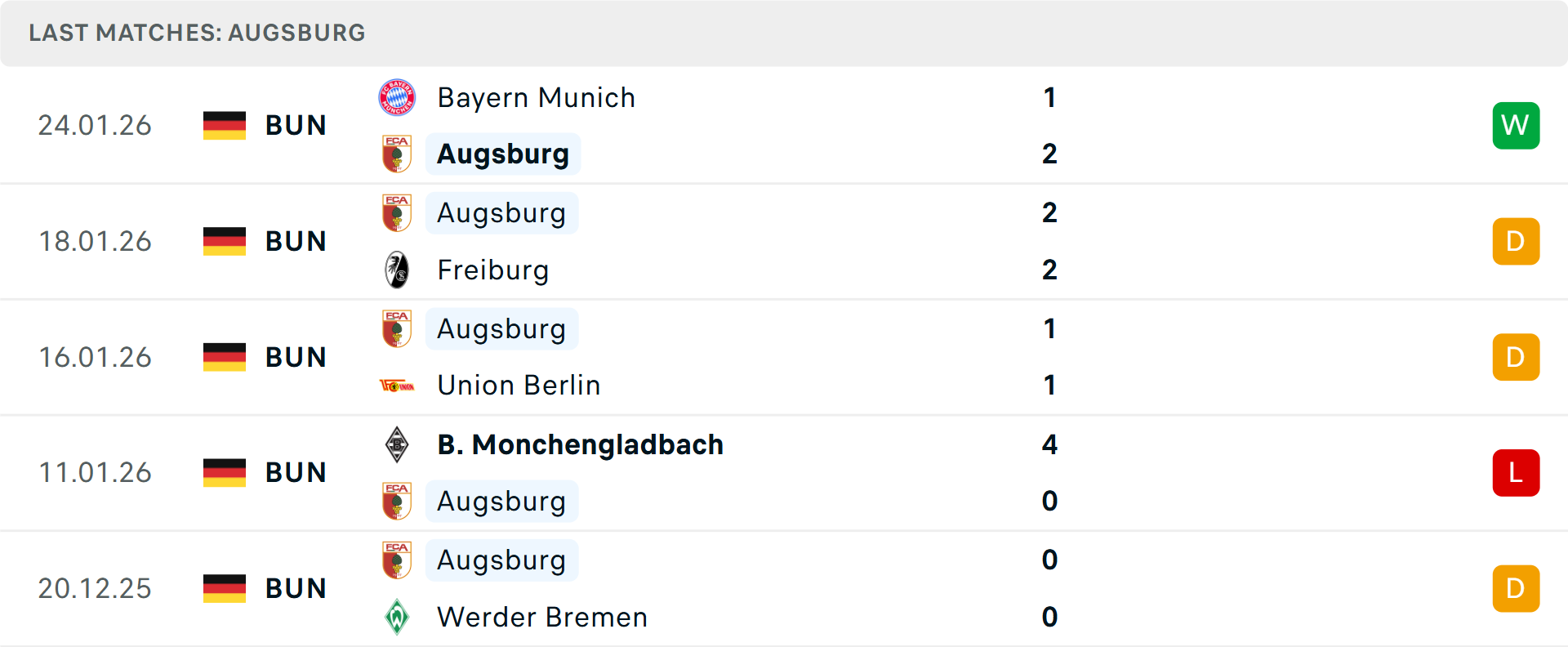Screen dimensions: 1568x647
Task: Open the Bayern Munich team page link
Action: (536, 96)
